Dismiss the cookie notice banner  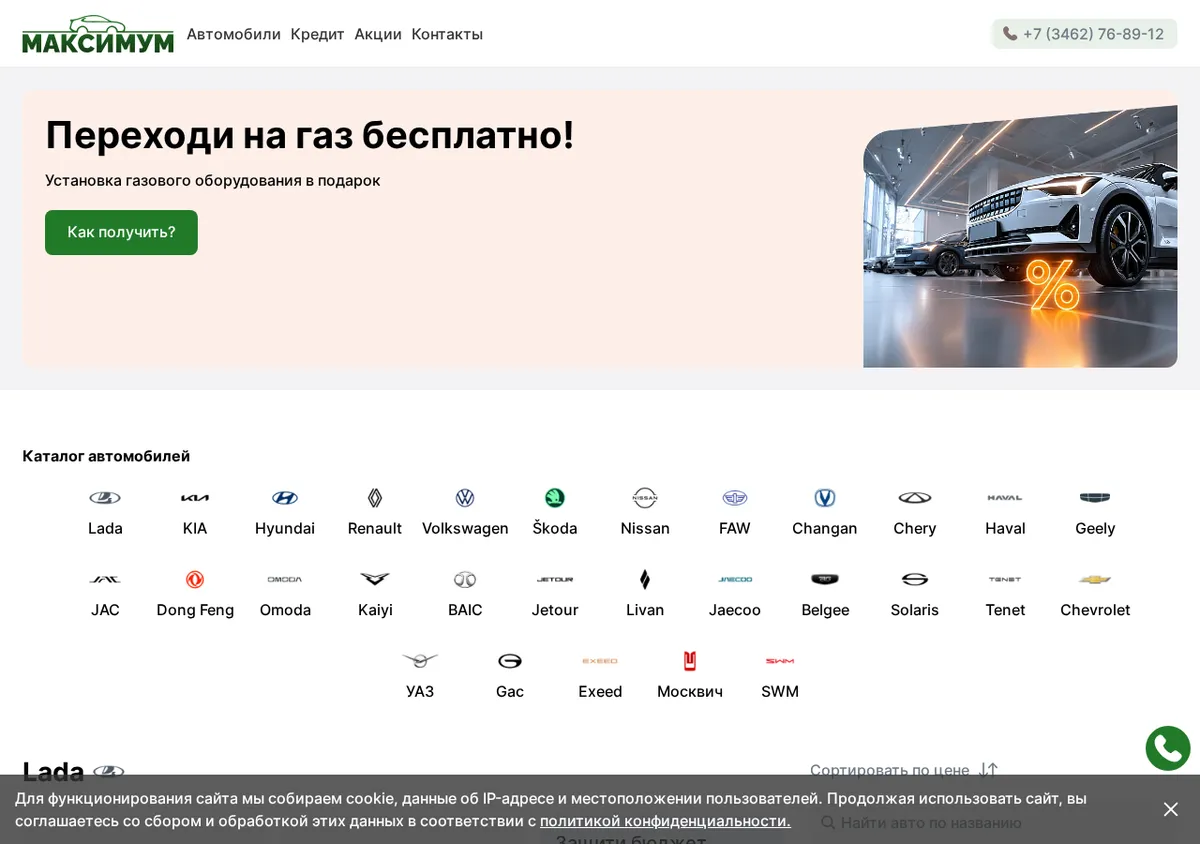tap(1170, 809)
